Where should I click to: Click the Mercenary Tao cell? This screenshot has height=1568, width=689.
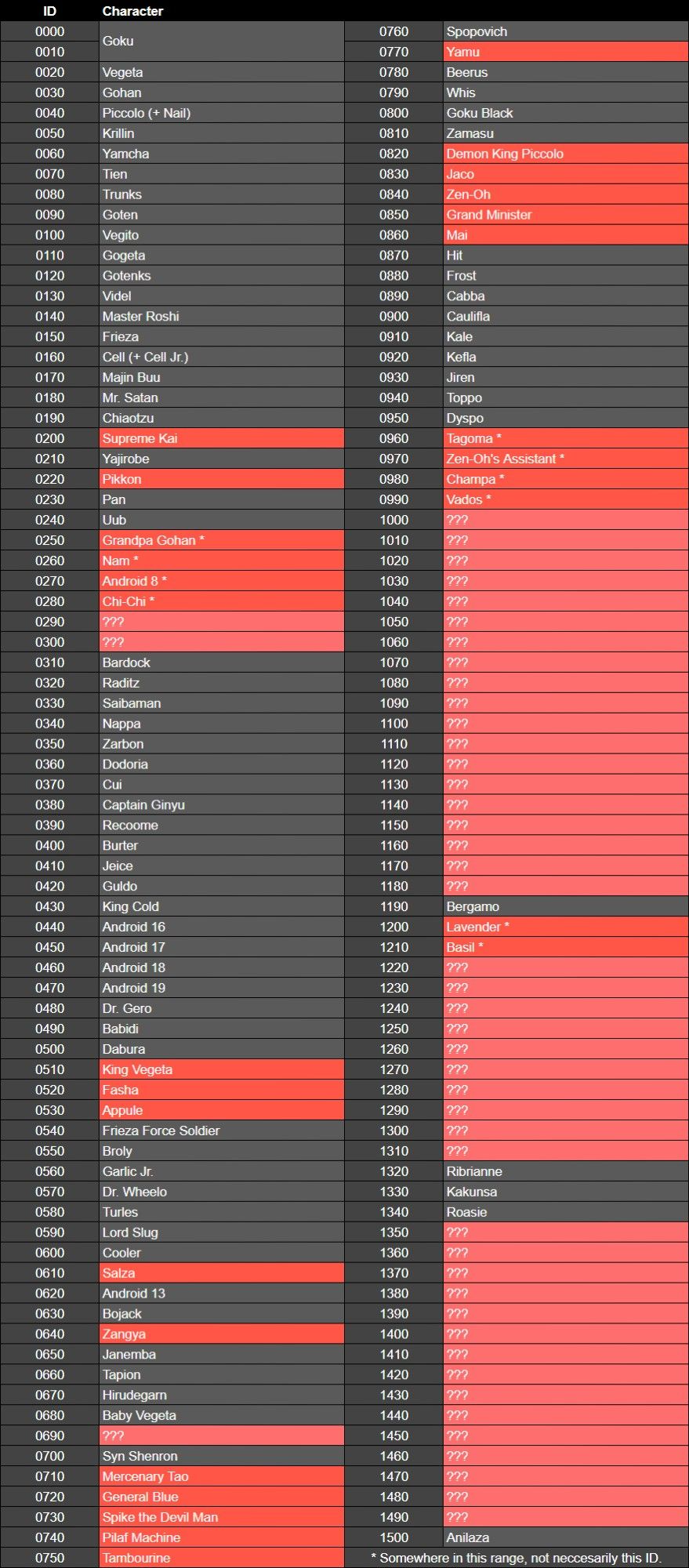click(x=221, y=1476)
